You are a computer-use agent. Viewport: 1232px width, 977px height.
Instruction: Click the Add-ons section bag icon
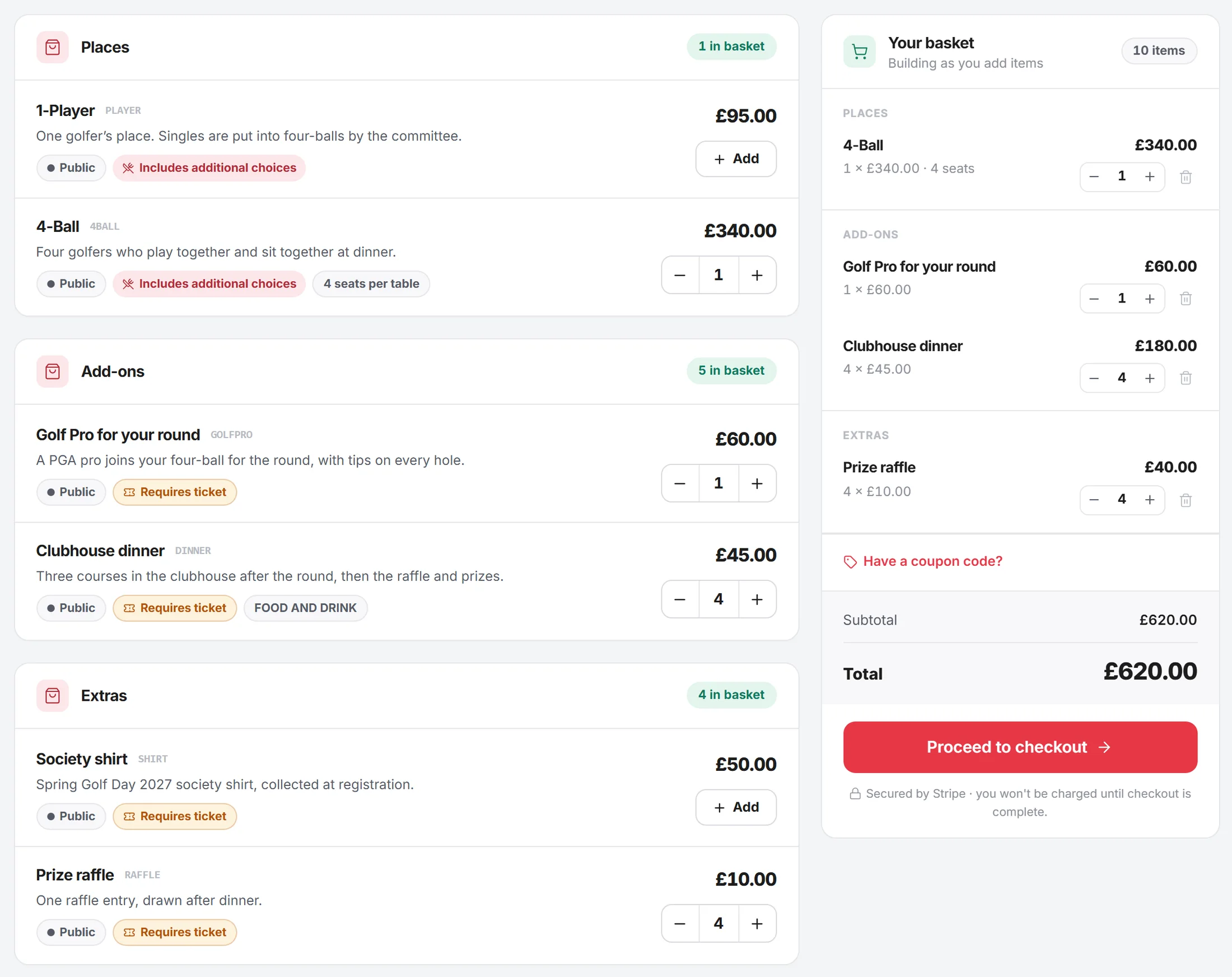point(53,371)
